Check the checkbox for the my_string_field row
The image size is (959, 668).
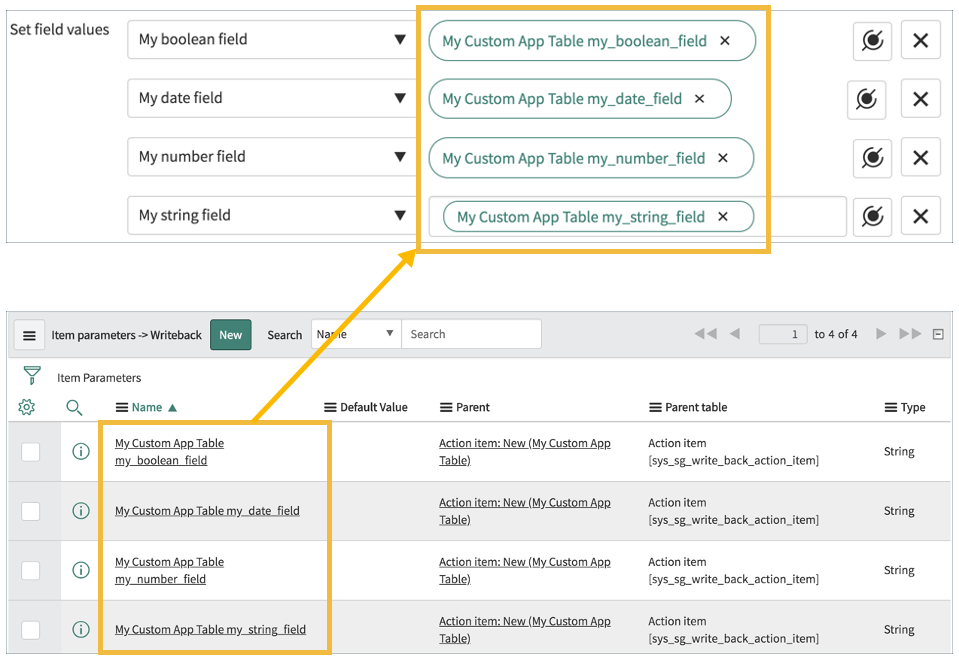pyautogui.click(x=31, y=629)
